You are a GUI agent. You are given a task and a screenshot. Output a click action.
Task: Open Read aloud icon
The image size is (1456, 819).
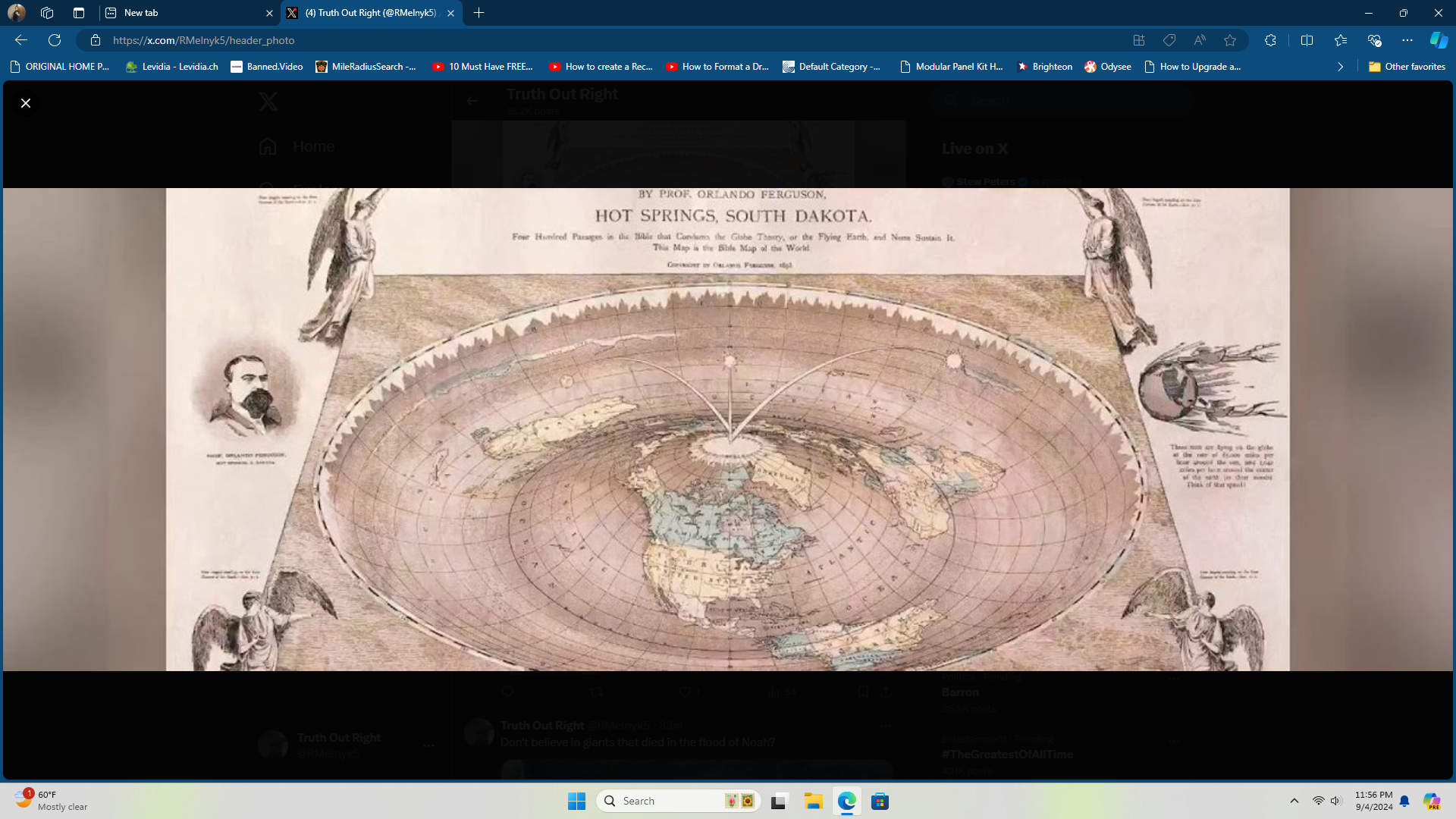tap(1200, 40)
